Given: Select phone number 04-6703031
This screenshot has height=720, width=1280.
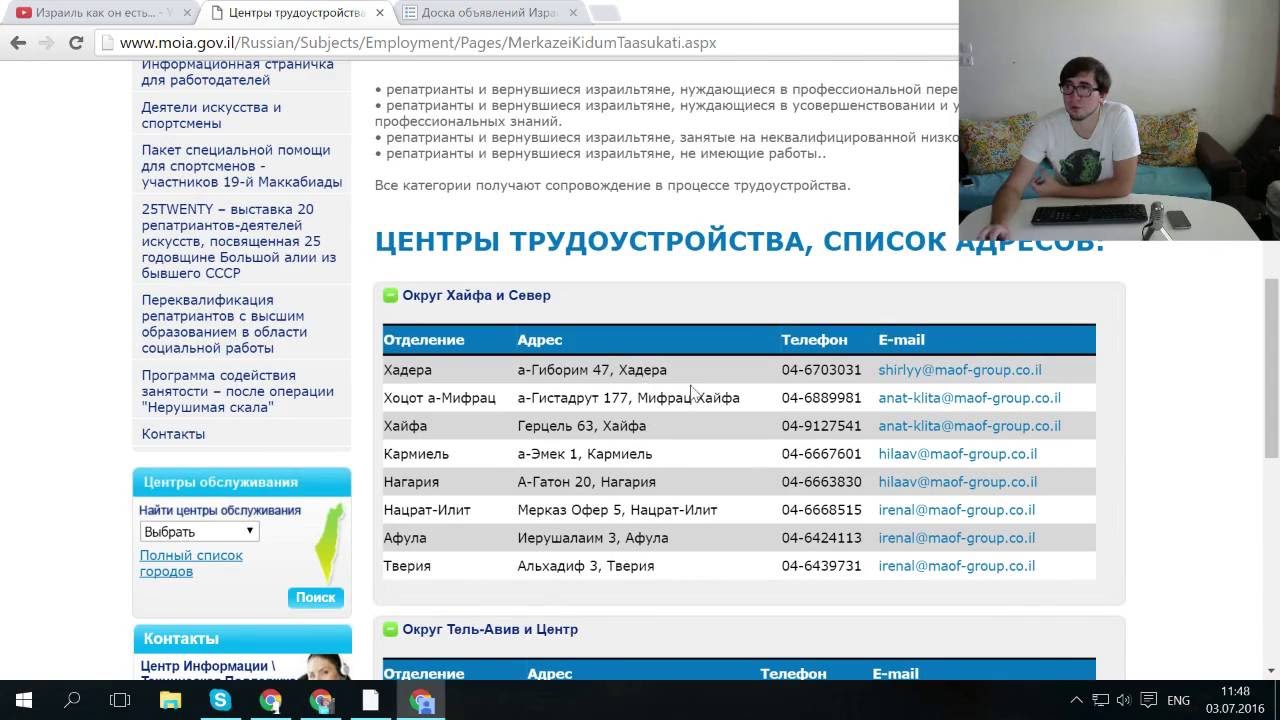Looking at the screenshot, I should click(x=821, y=370).
